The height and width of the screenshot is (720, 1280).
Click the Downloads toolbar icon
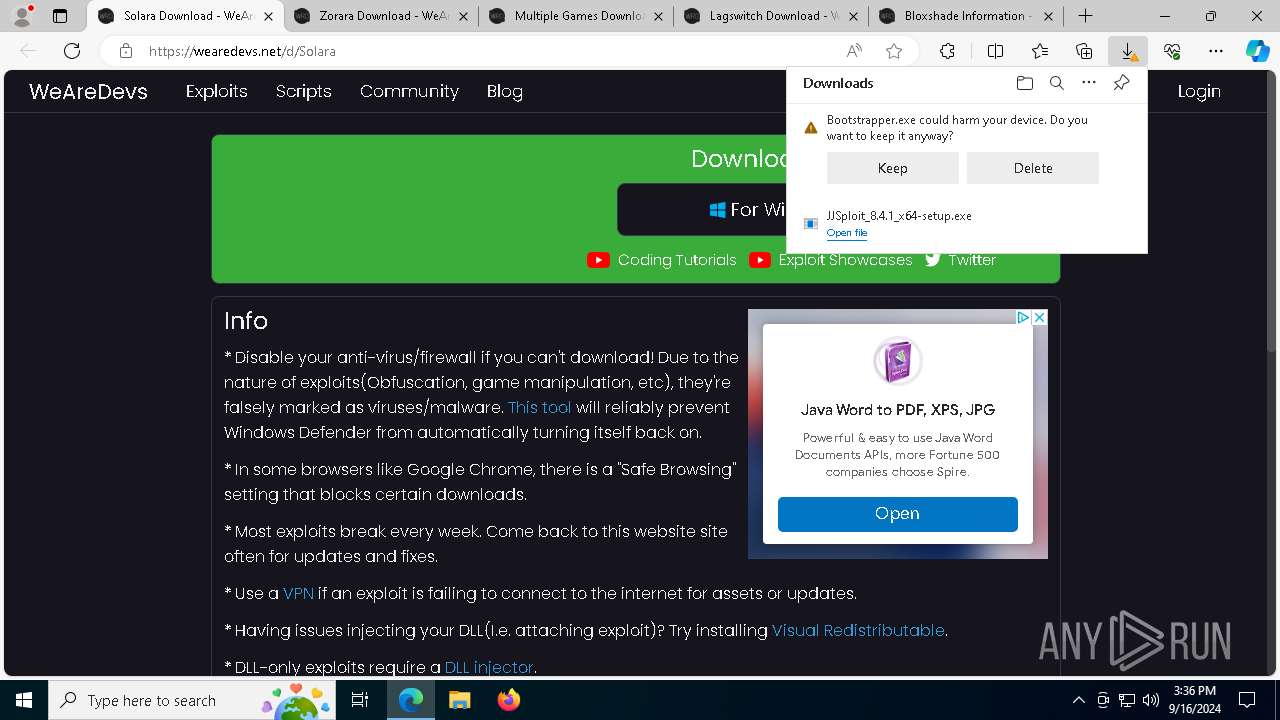pyautogui.click(x=1128, y=51)
